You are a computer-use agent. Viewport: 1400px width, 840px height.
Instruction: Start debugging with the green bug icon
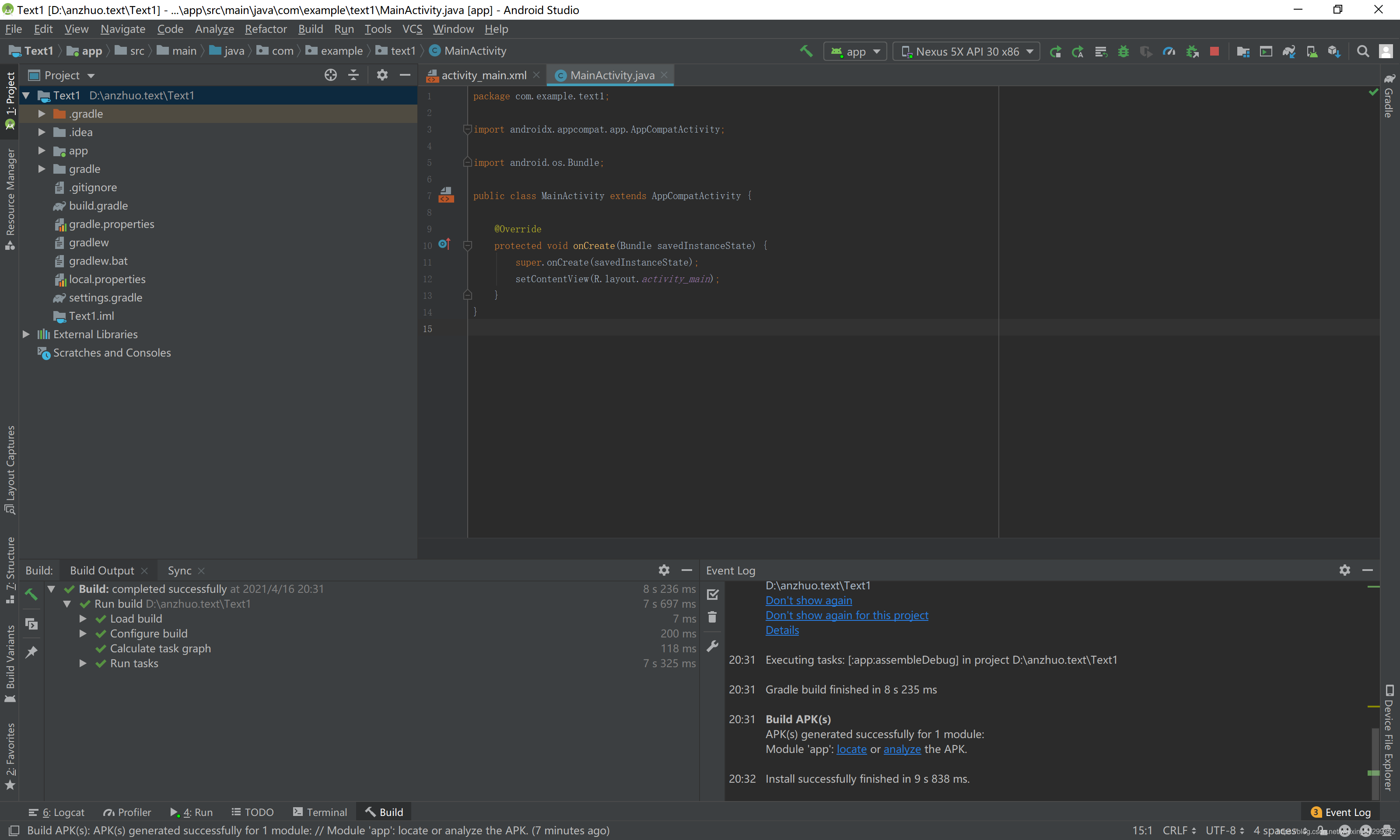pos(1123,52)
